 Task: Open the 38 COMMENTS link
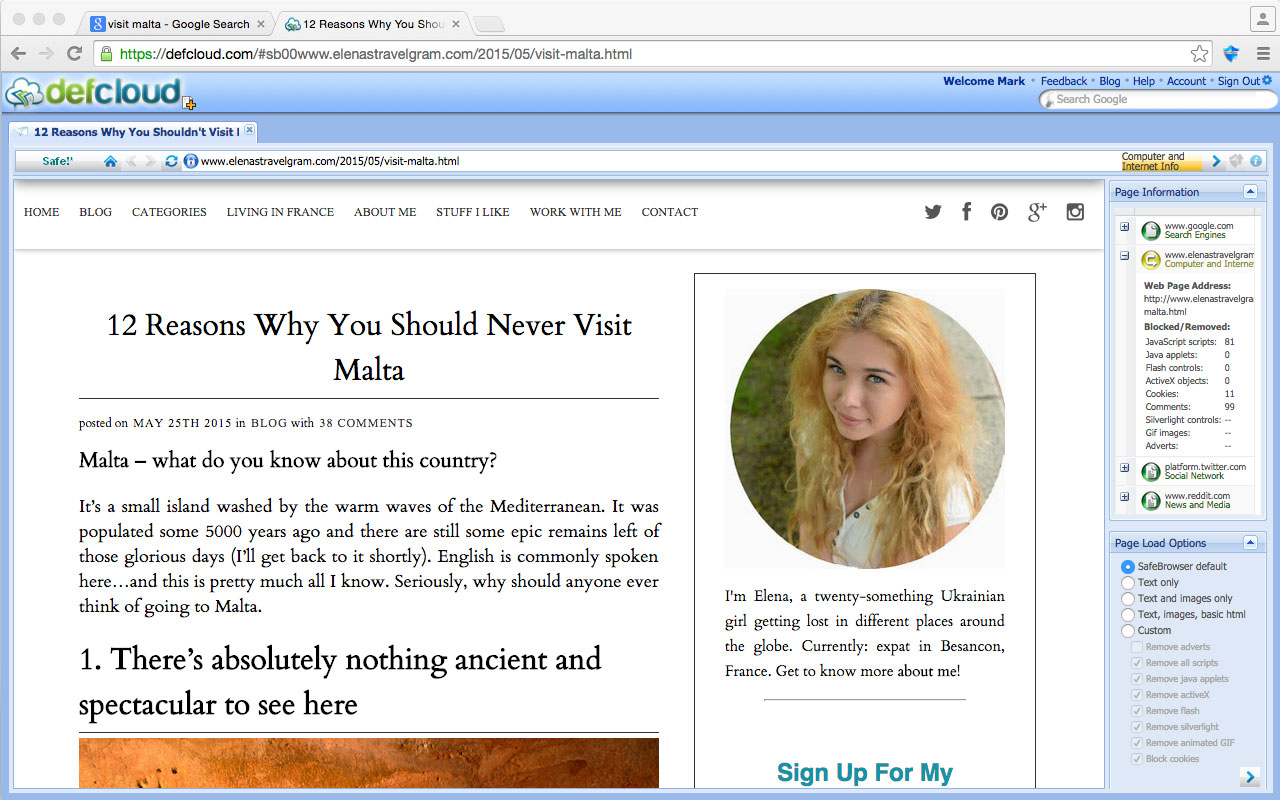(x=366, y=423)
